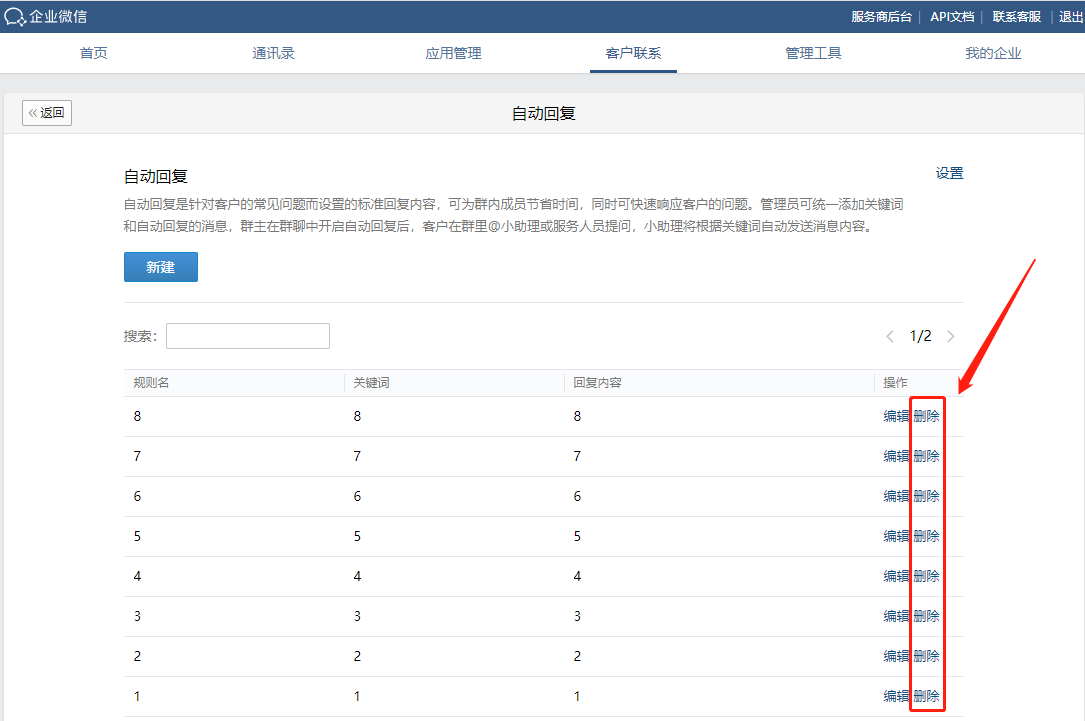Screen dimensions: 1085x721
Task: Click 编辑 for rule 4
Action: click(896, 576)
